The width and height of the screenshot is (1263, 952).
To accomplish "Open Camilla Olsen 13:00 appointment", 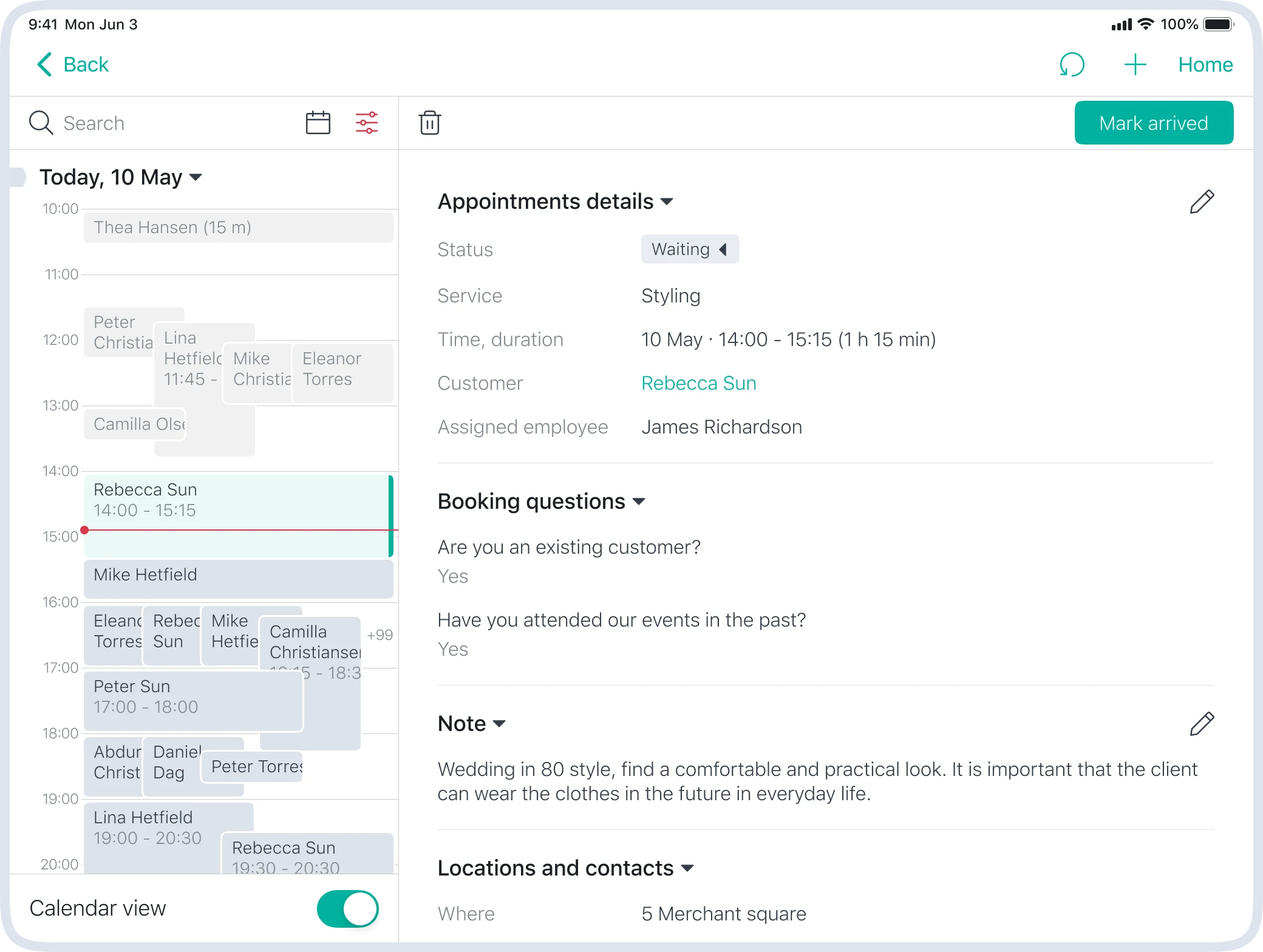I will pos(134,424).
